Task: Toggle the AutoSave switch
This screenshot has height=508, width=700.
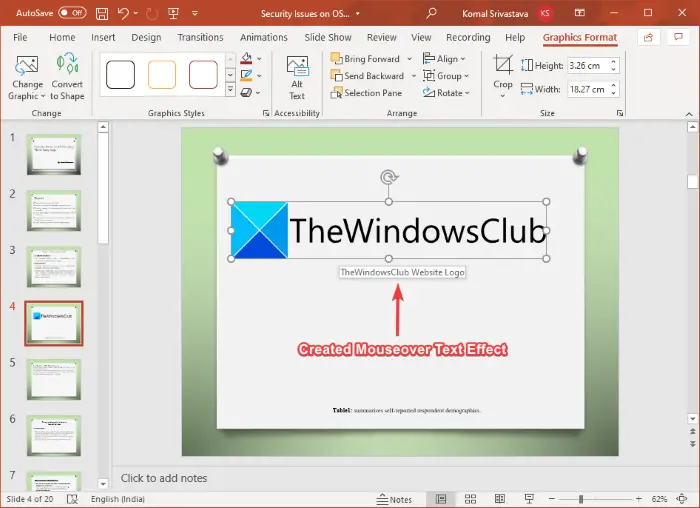Action: coord(72,13)
